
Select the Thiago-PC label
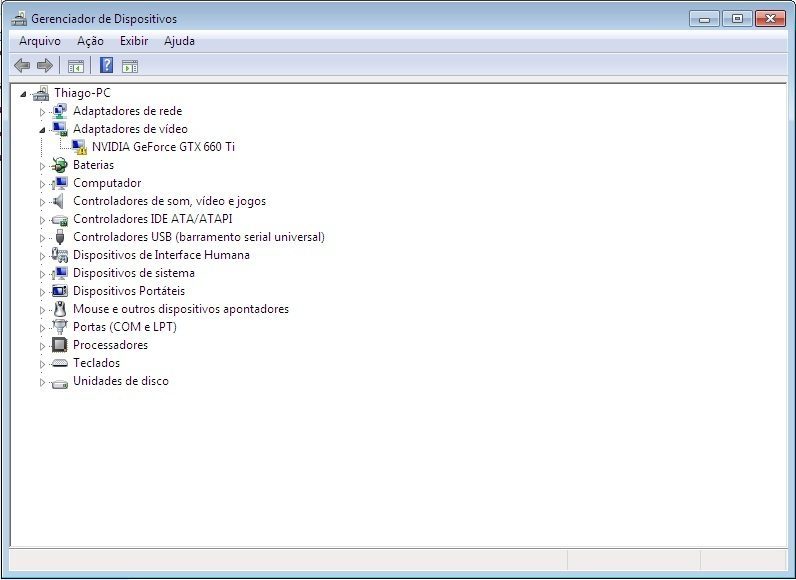click(82, 93)
